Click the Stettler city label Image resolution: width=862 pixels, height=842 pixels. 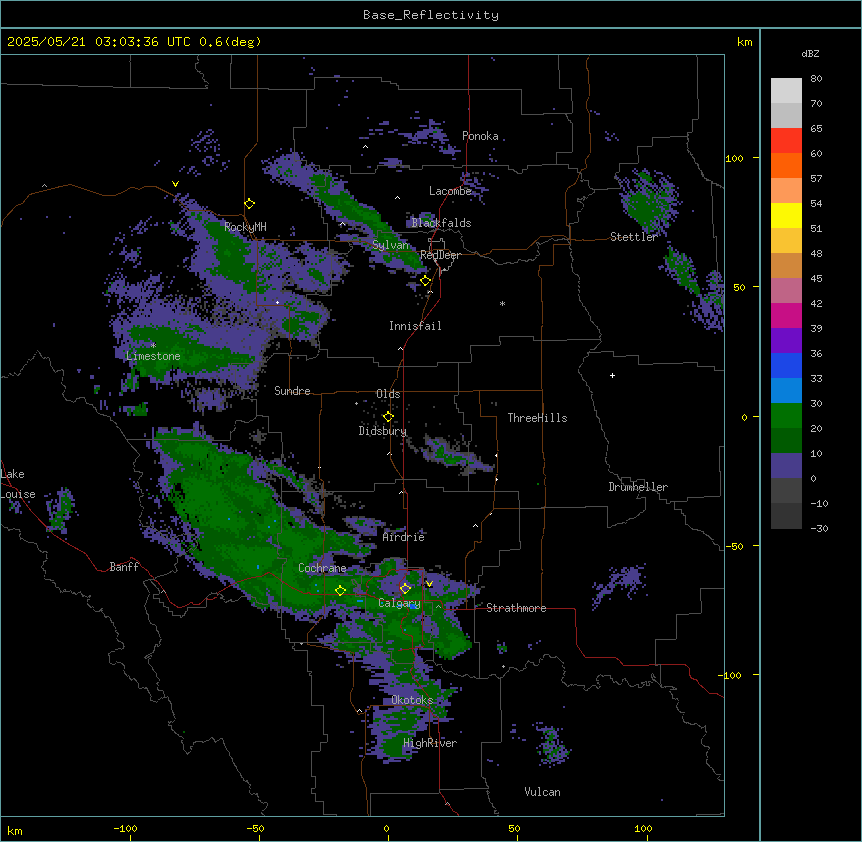pos(634,237)
